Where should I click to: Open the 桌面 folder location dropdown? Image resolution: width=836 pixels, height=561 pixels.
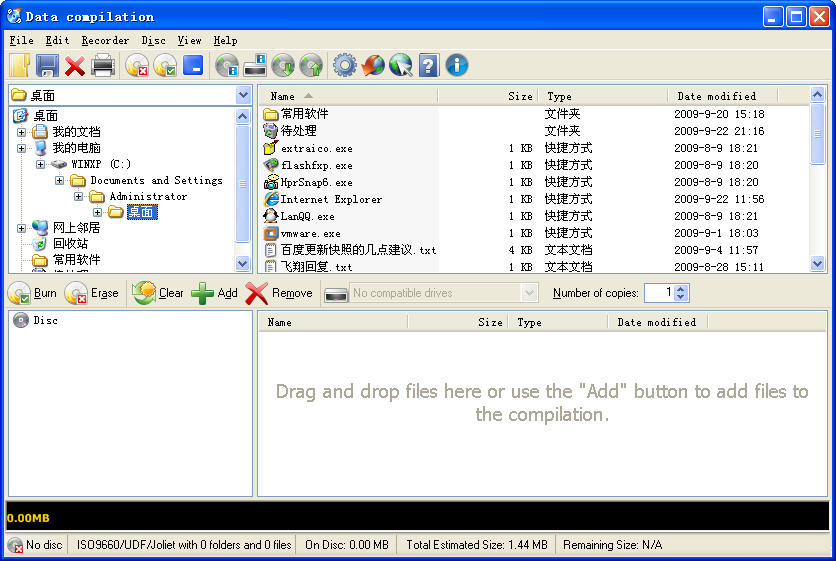243,95
